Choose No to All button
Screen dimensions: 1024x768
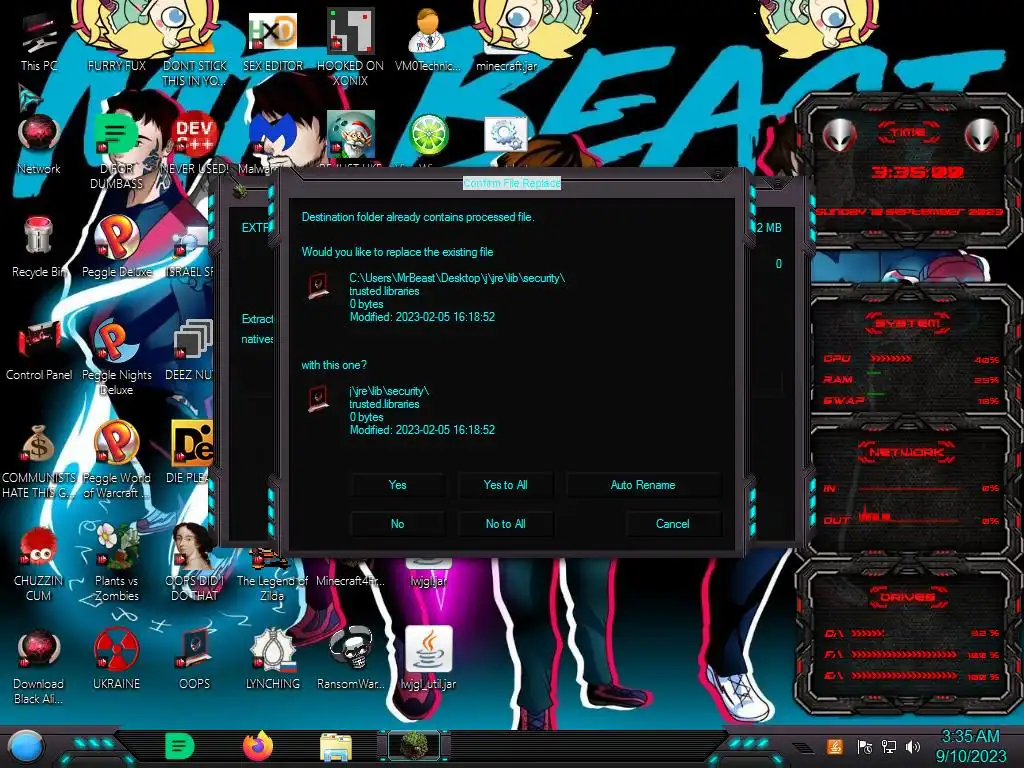point(505,524)
